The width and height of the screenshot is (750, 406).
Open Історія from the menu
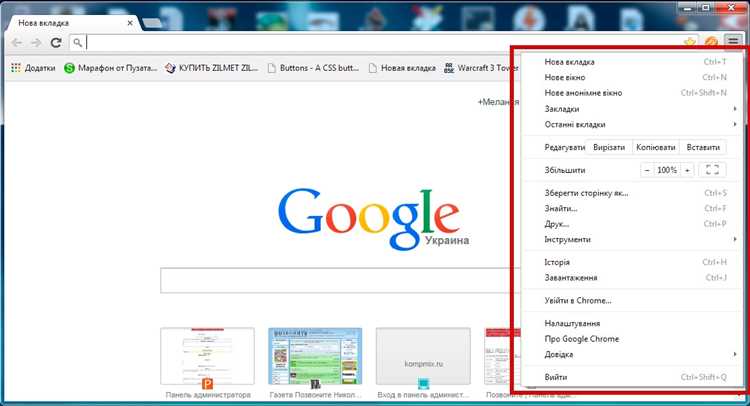(632, 262)
